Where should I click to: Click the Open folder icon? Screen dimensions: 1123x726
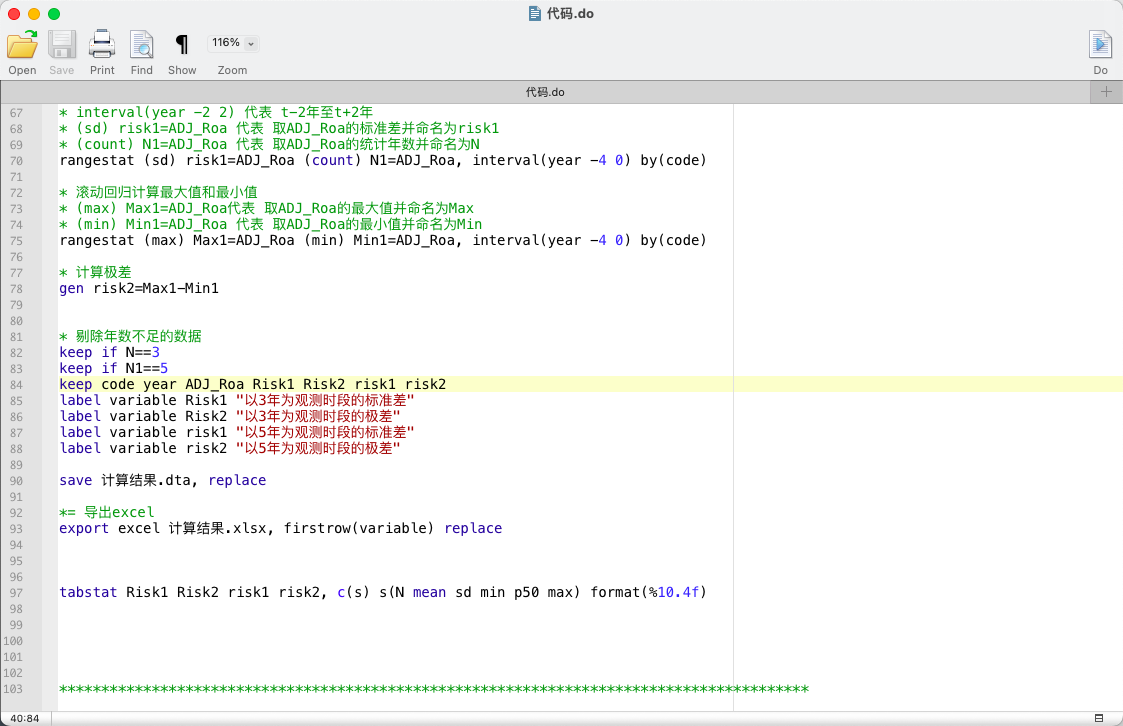[22, 44]
